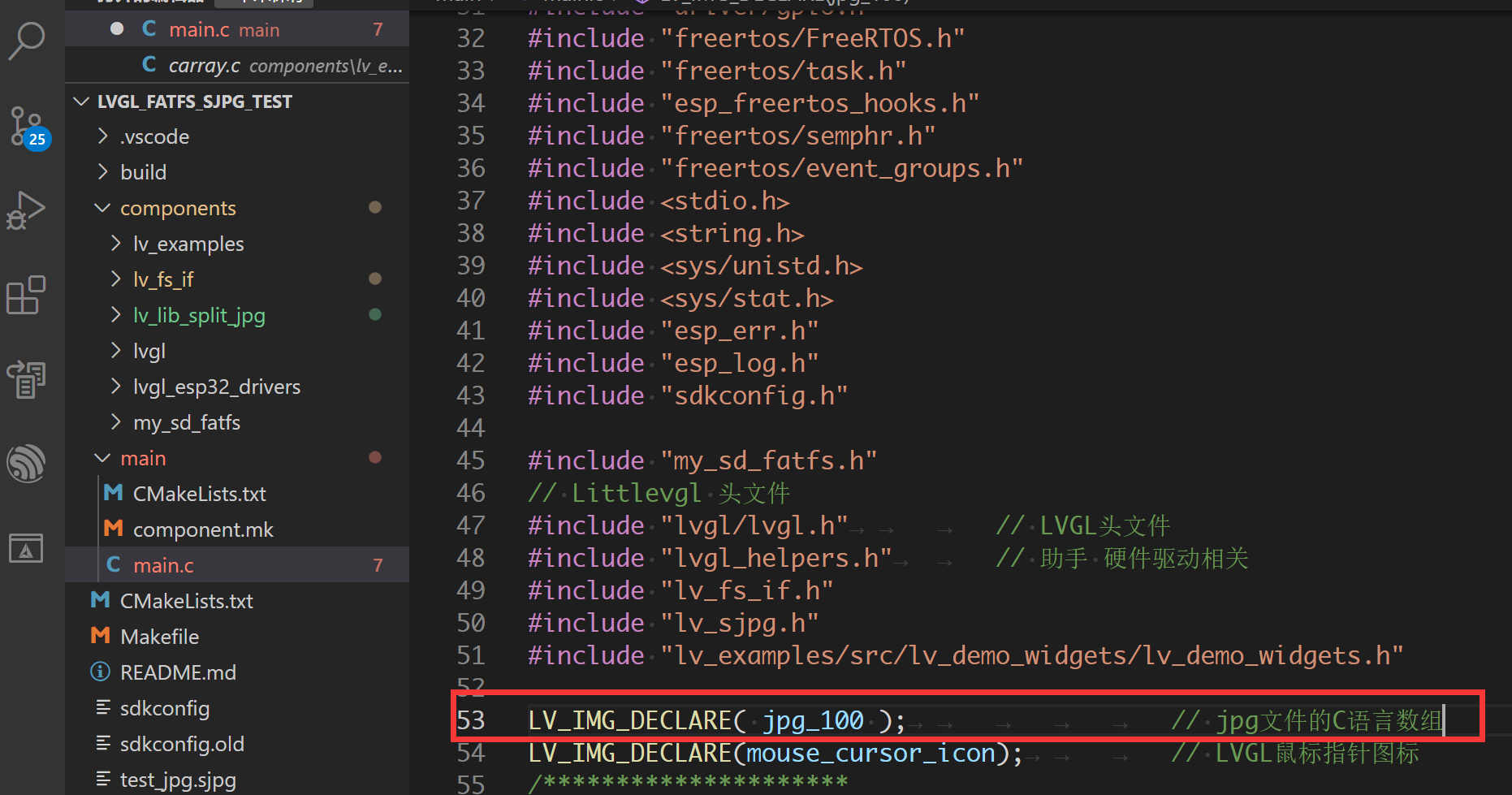Screen dimensions: 1512x795
Task: Expand the lvgl folder
Action: [115, 350]
